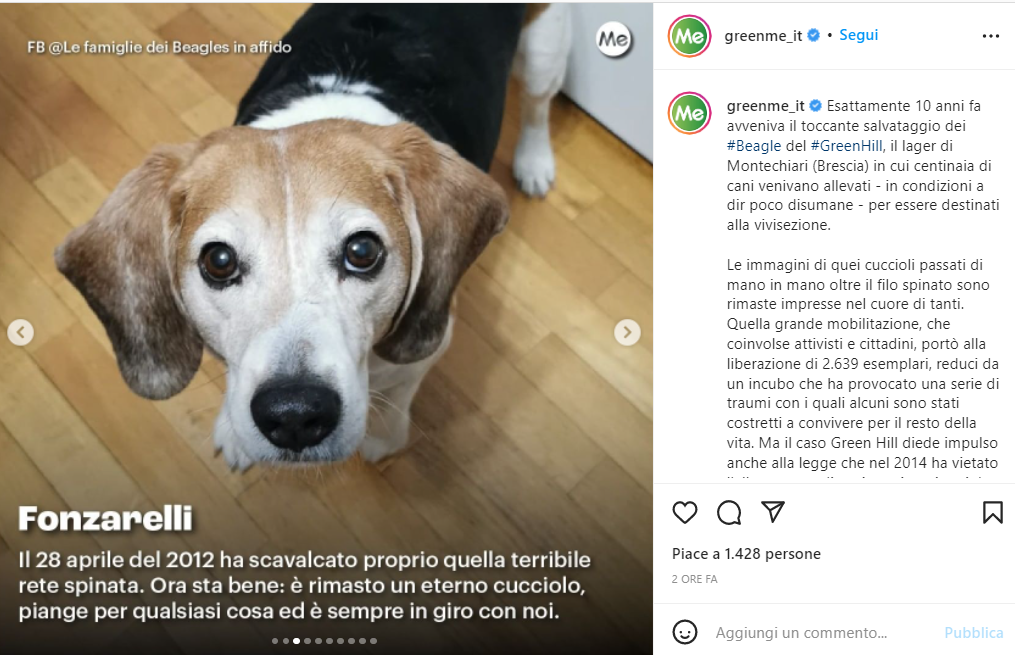Open greenme_it username in header
1015x655 pixels.
pos(763,36)
